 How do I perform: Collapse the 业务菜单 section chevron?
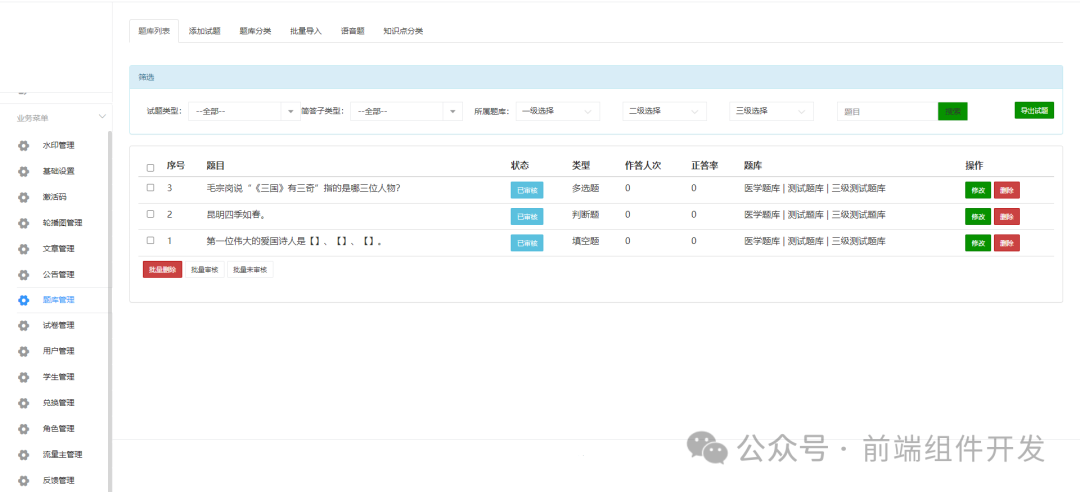point(102,117)
